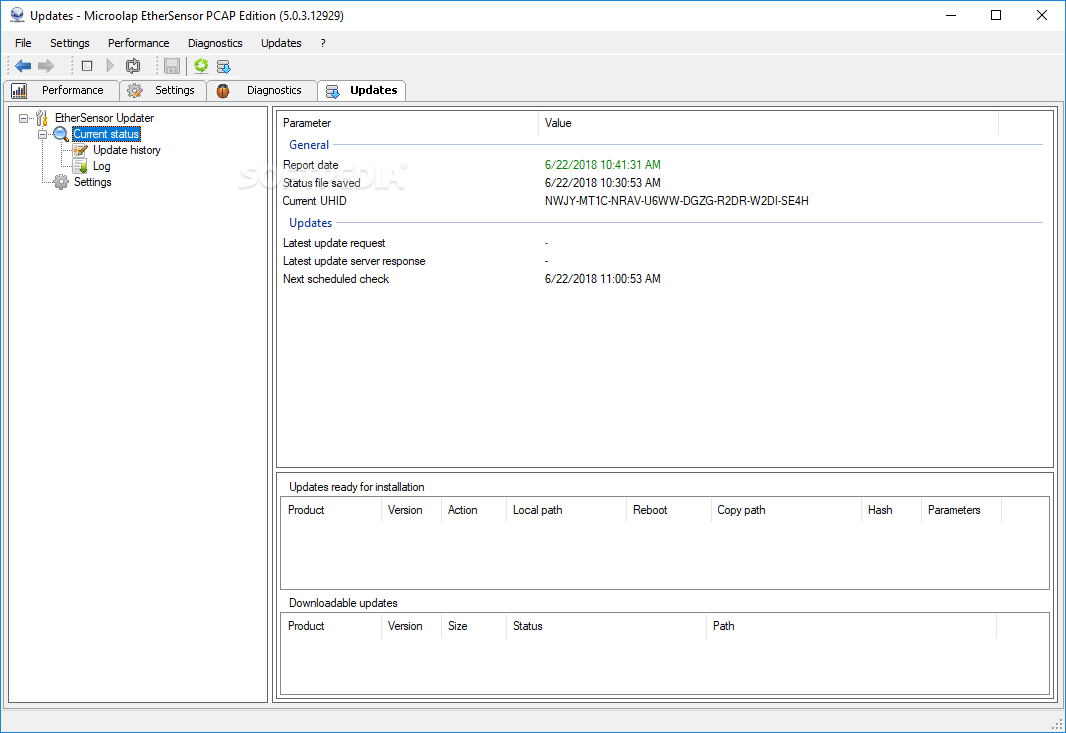Image resolution: width=1066 pixels, height=733 pixels.
Task: Collapse the EtherSensor Updater tree node
Action: (x=24, y=118)
